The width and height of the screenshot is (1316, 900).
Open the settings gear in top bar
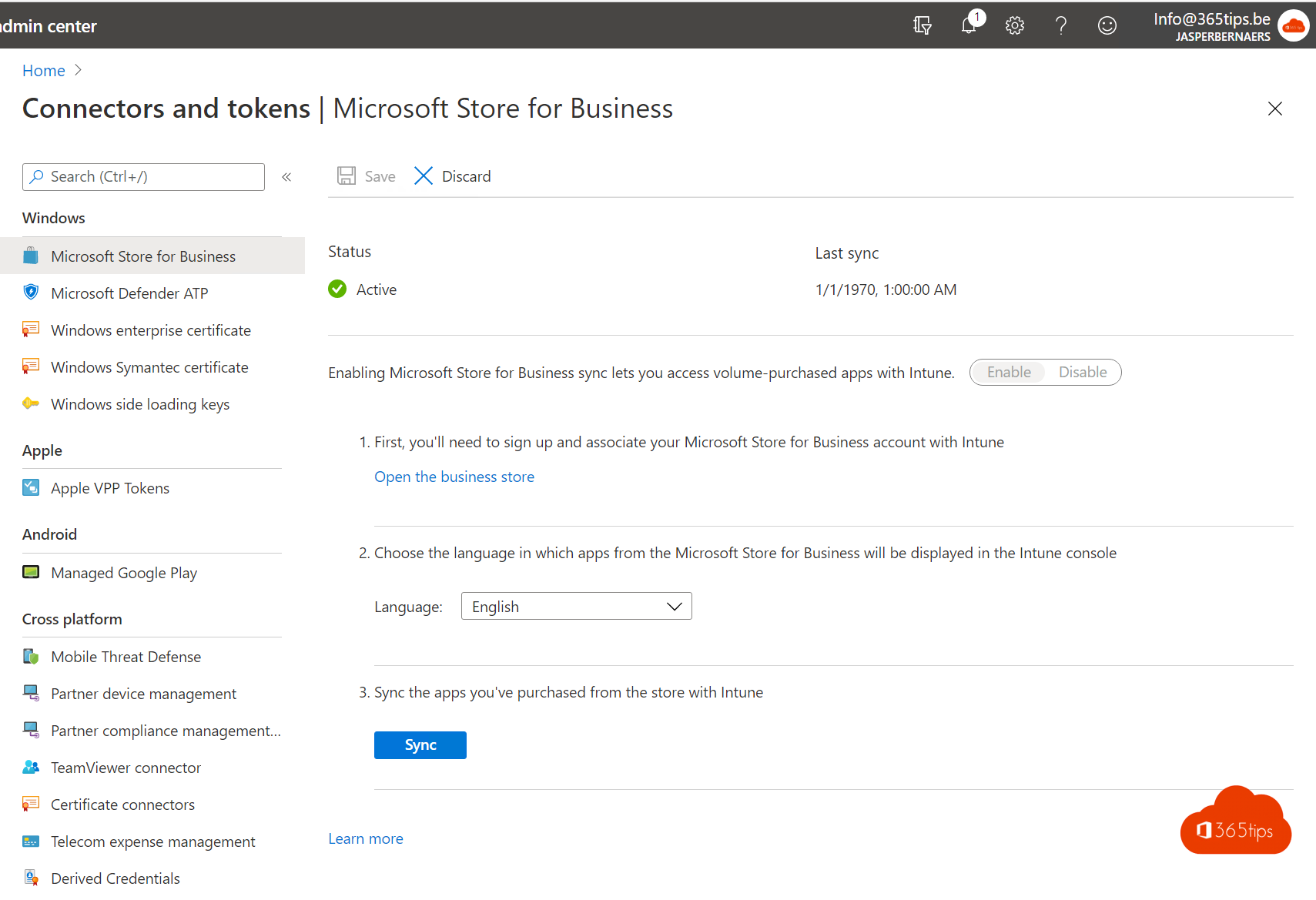(1014, 25)
